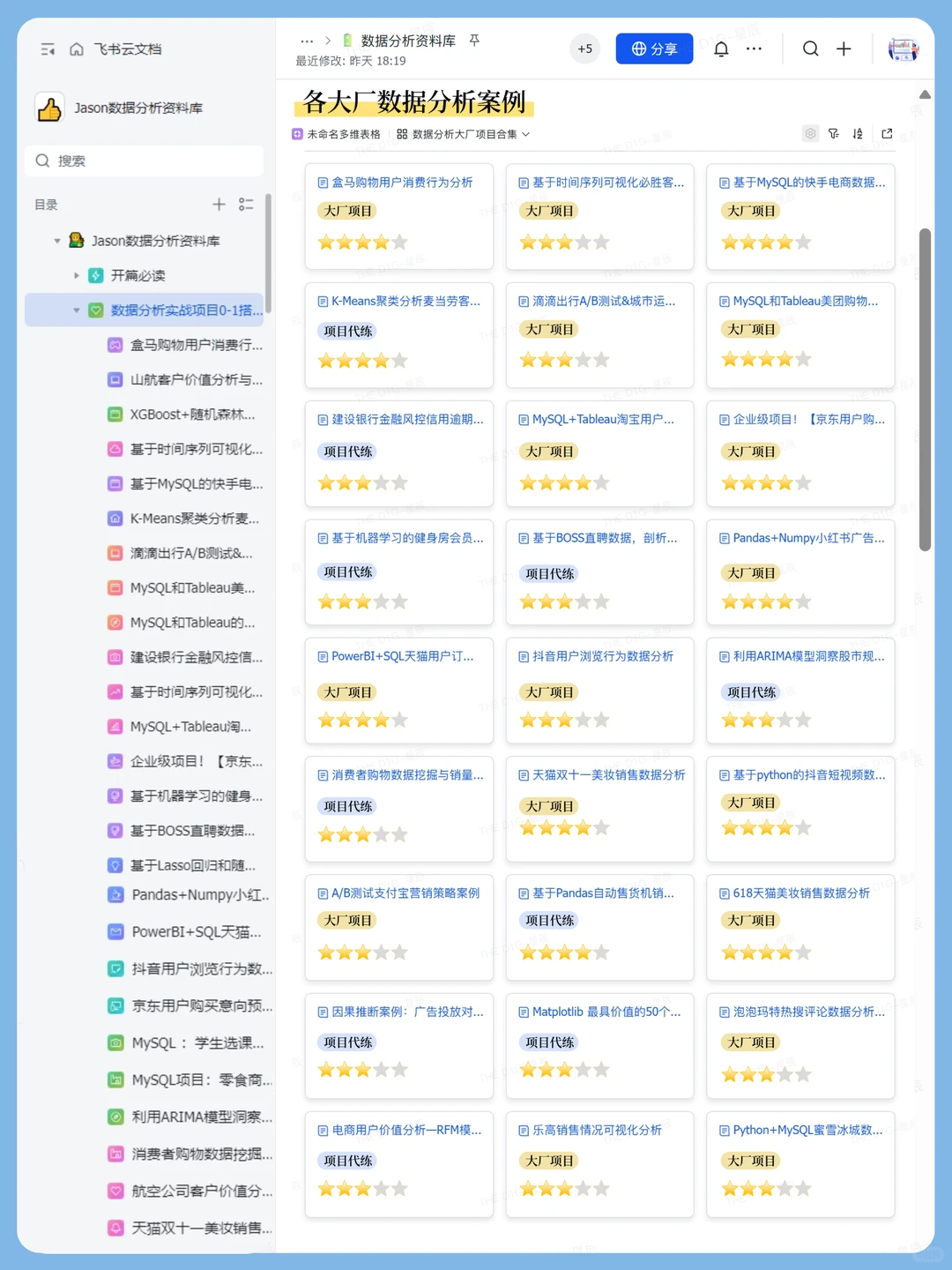The image size is (952, 1270).
Task: Collapse the Jason数据分析资料库 tree root
Action: [x=57, y=241]
